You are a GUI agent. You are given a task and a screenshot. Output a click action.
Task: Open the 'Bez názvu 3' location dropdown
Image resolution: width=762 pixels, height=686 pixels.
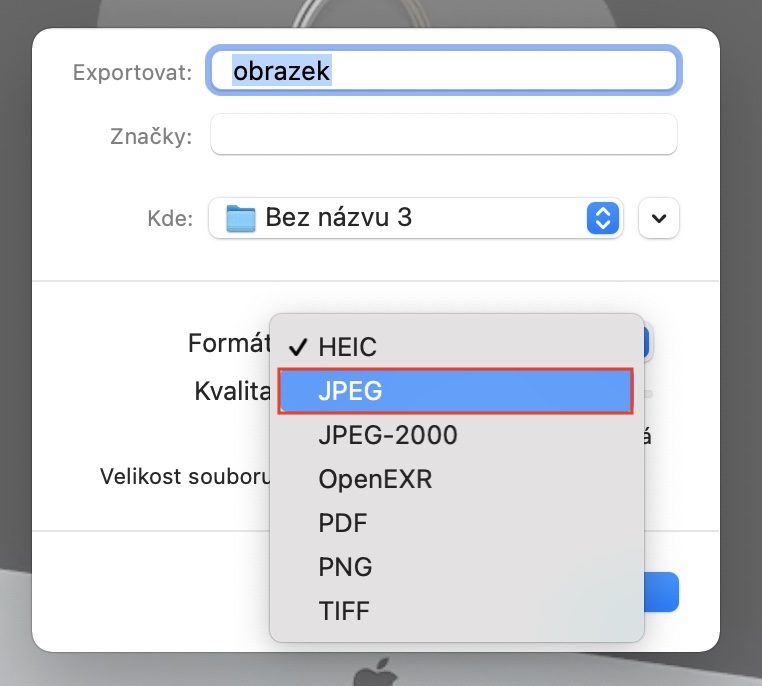pyautogui.click(x=400, y=218)
